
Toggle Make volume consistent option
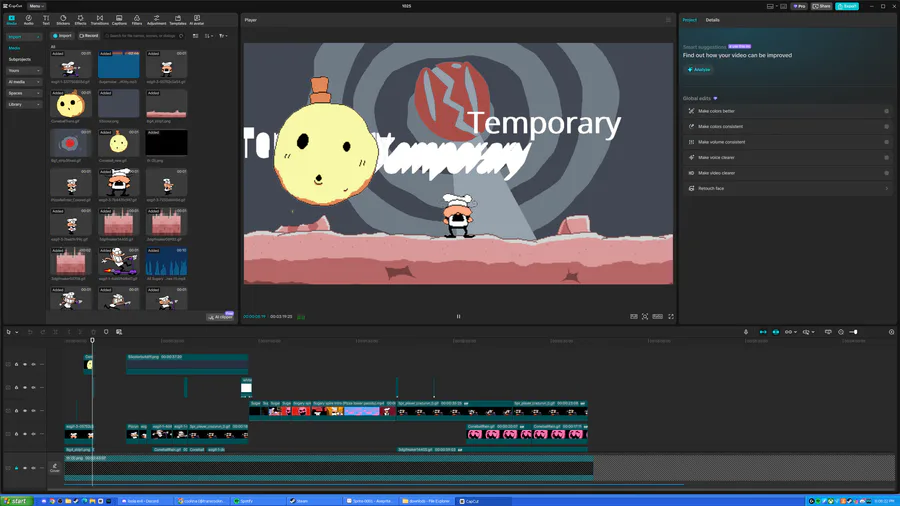(886, 142)
